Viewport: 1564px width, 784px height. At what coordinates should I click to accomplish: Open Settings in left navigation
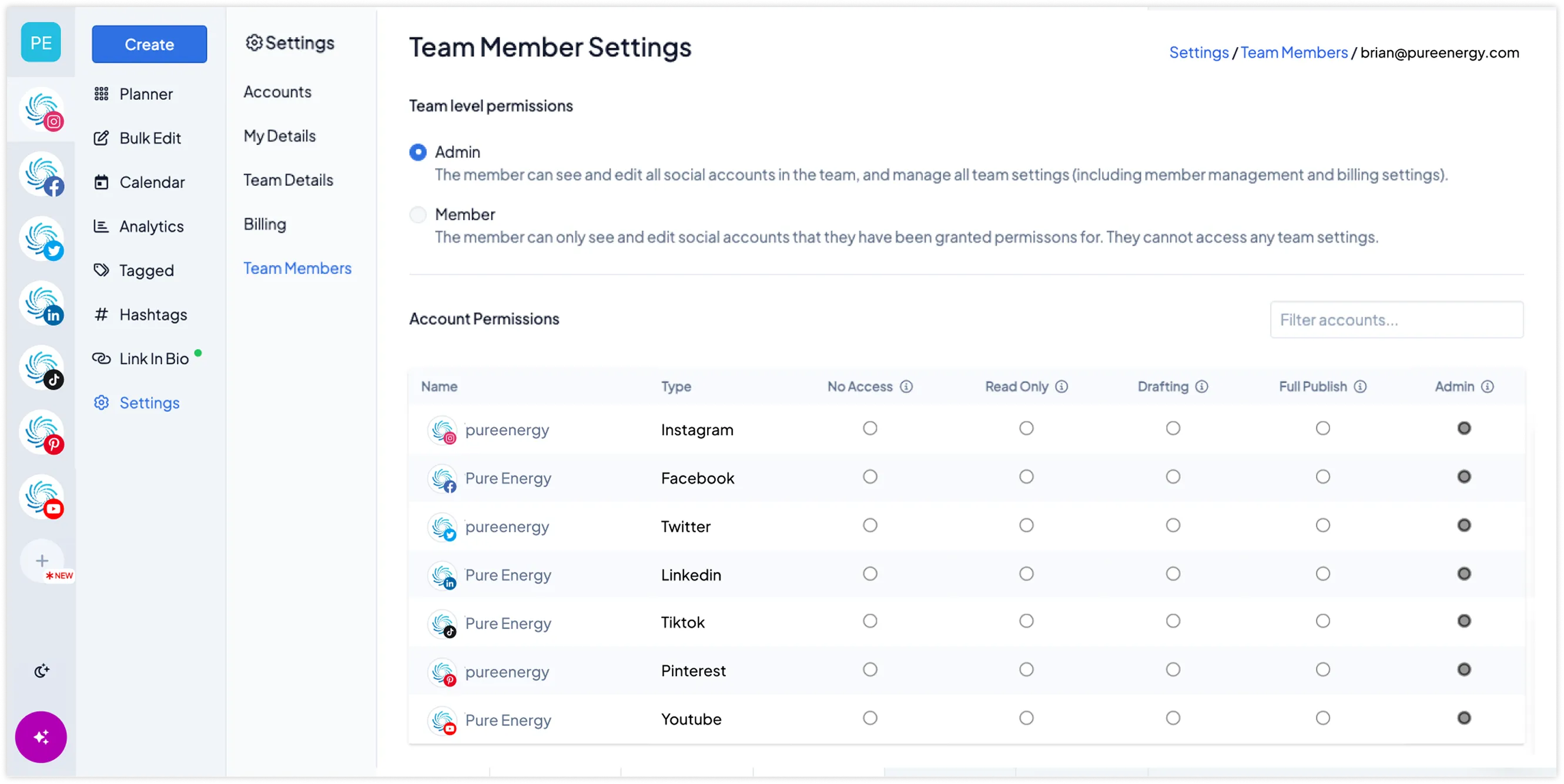(x=136, y=403)
